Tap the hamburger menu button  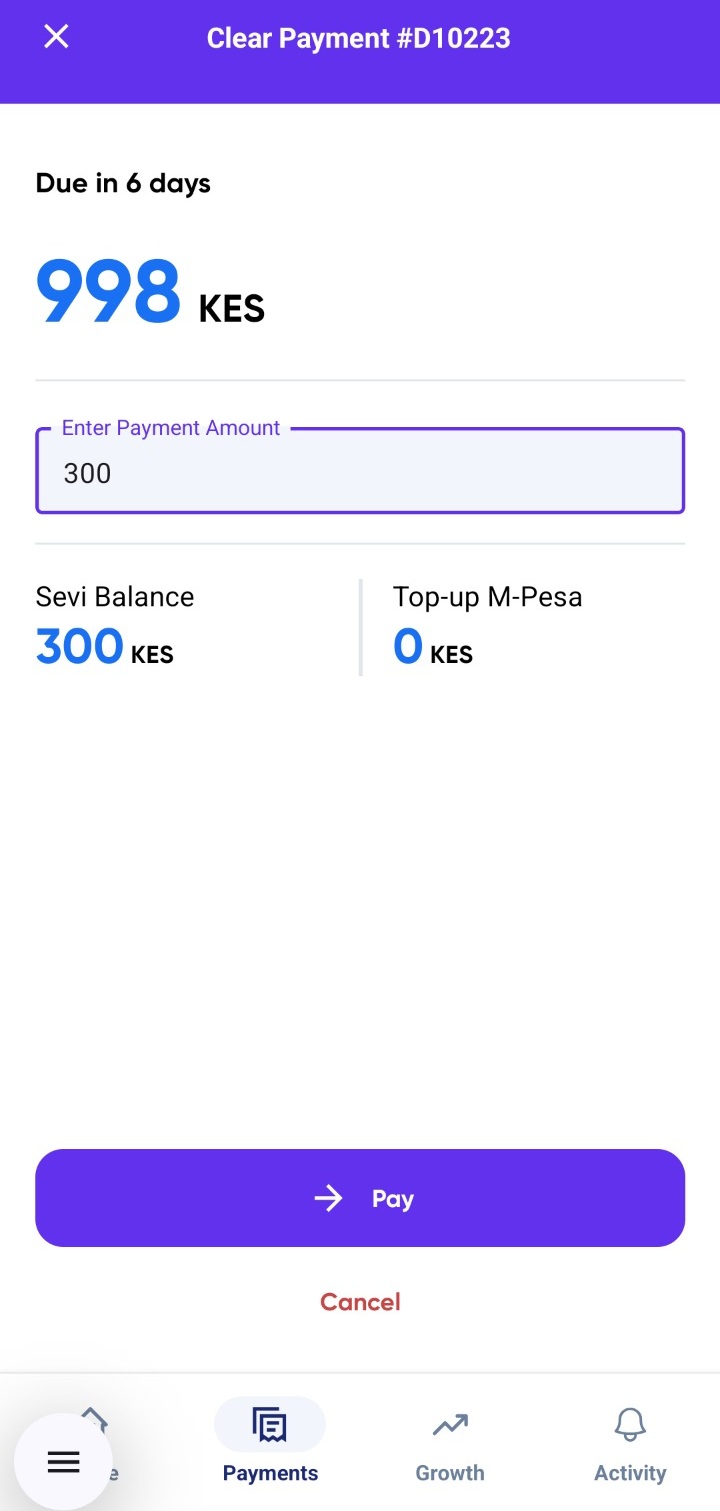point(63,1461)
